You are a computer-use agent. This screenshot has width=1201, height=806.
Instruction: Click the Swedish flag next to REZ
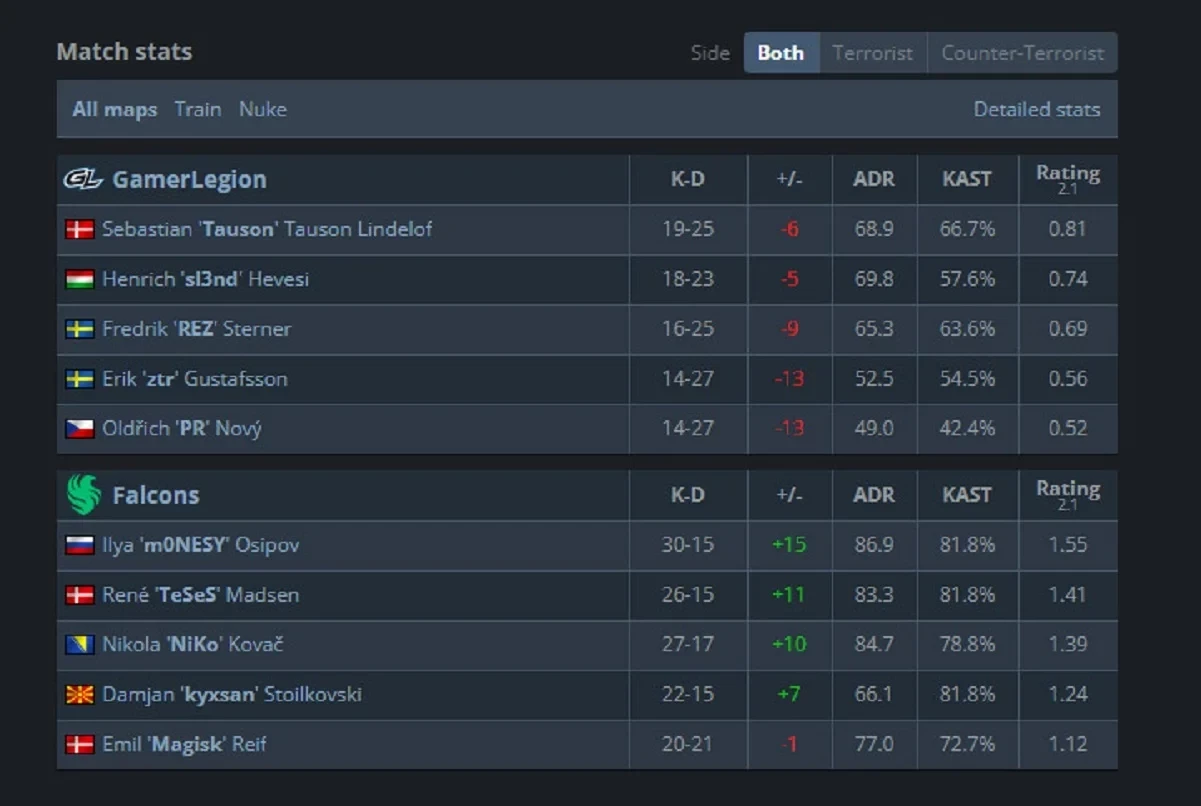80,329
